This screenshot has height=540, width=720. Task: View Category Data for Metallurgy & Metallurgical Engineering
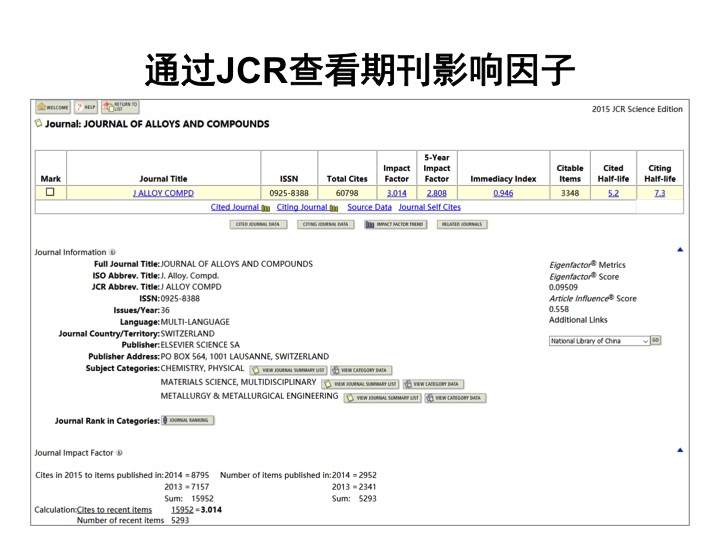pyautogui.click(x=456, y=398)
